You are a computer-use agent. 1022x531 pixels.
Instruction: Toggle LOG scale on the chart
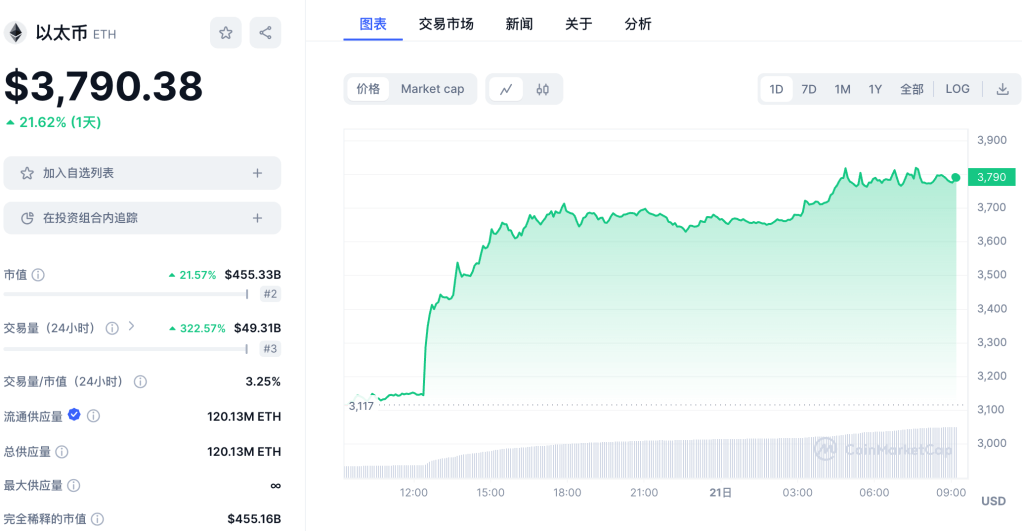tap(957, 89)
